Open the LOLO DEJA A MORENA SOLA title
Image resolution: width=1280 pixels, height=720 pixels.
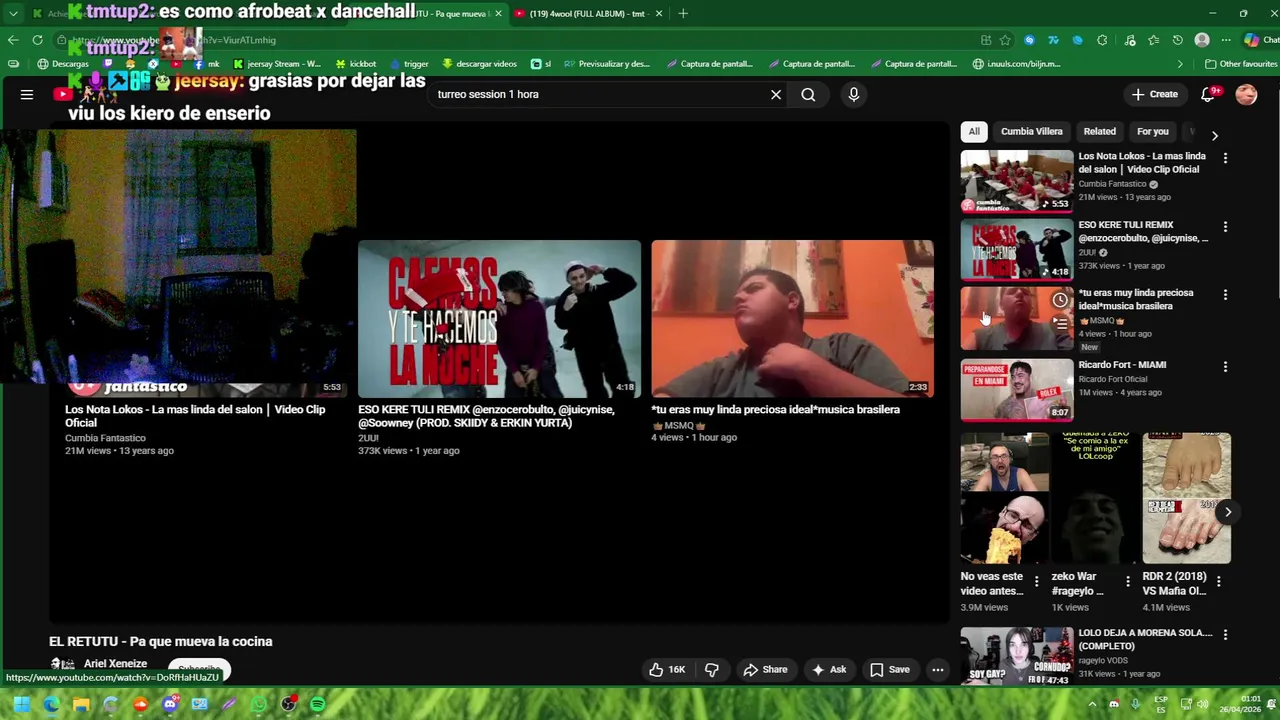(x=1145, y=639)
